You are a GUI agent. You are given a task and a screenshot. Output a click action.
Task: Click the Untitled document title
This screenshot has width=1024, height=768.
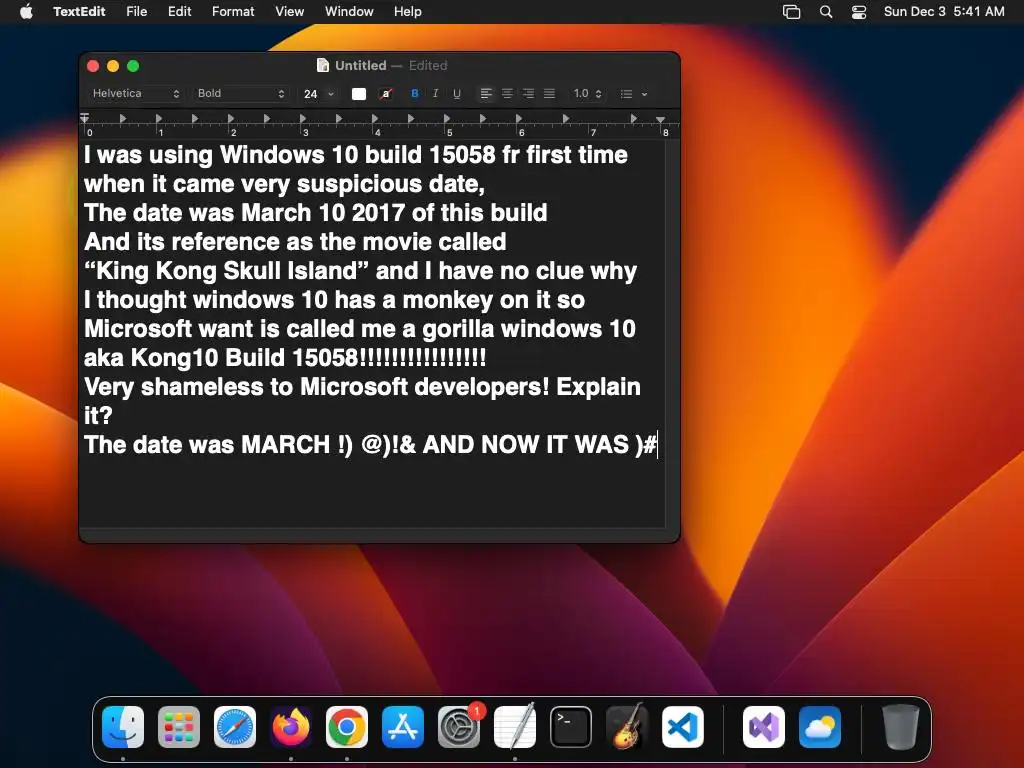click(x=360, y=65)
